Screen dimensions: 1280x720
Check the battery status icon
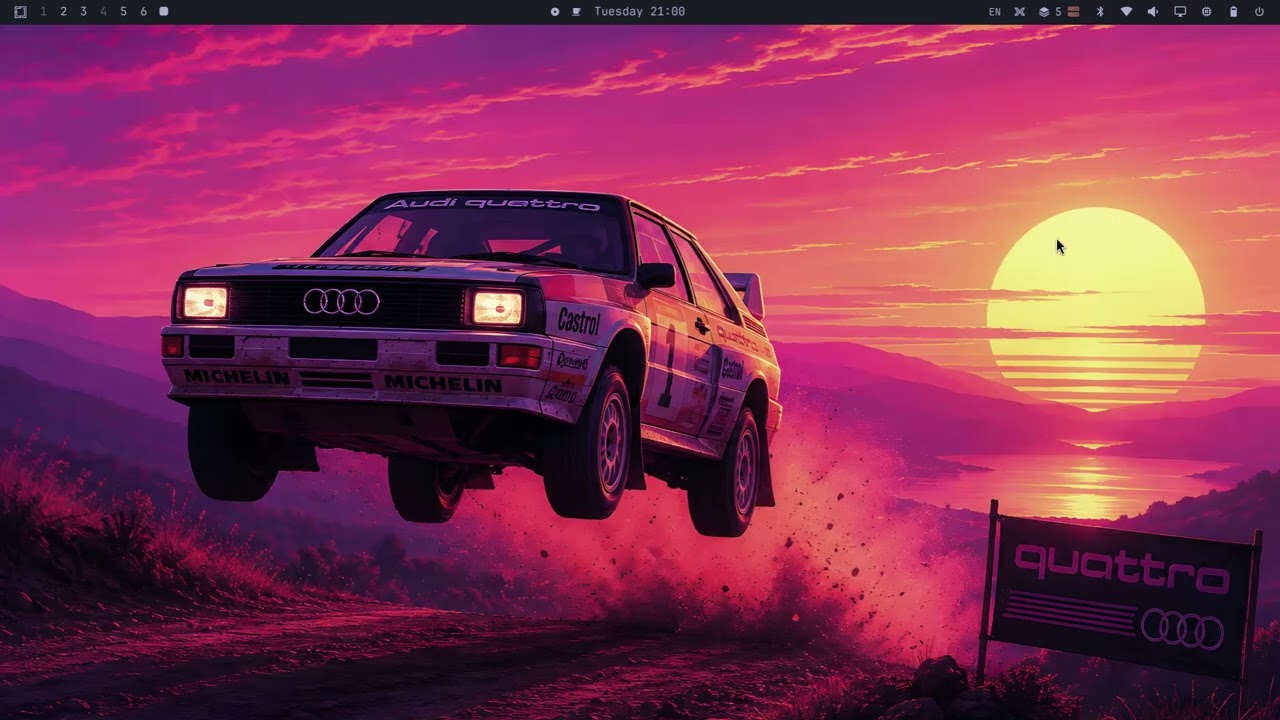point(1233,12)
